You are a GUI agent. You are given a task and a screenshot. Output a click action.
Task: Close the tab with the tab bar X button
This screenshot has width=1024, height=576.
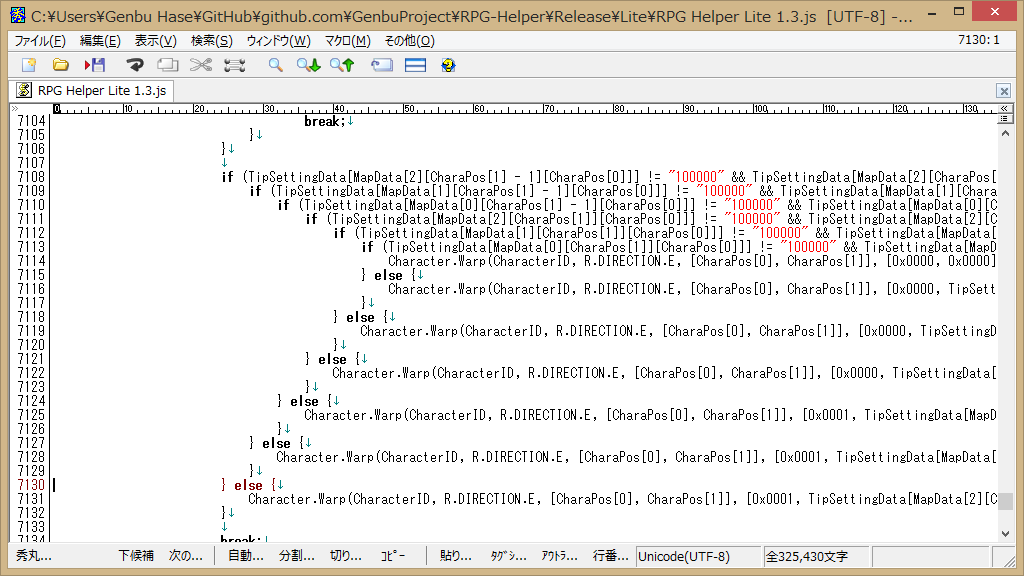pyautogui.click(x=1004, y=91)
